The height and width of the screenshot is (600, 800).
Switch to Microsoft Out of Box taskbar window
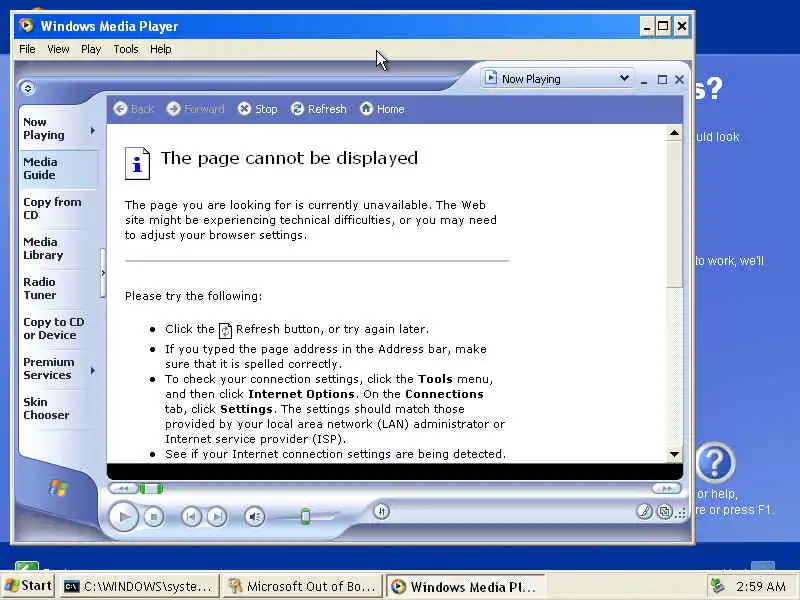pyautogui.click(x=302, y=586)
